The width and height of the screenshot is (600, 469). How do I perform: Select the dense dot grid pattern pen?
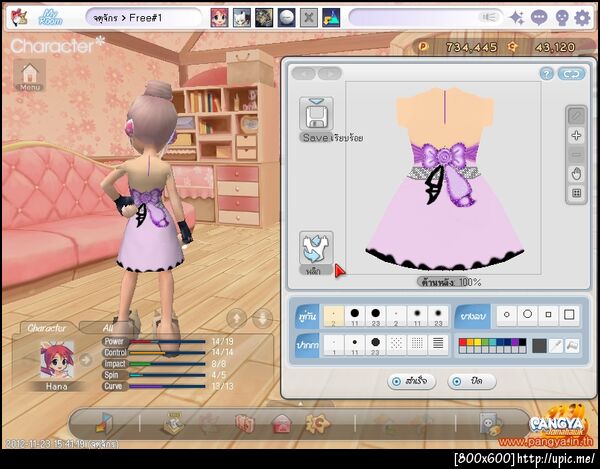417,345
